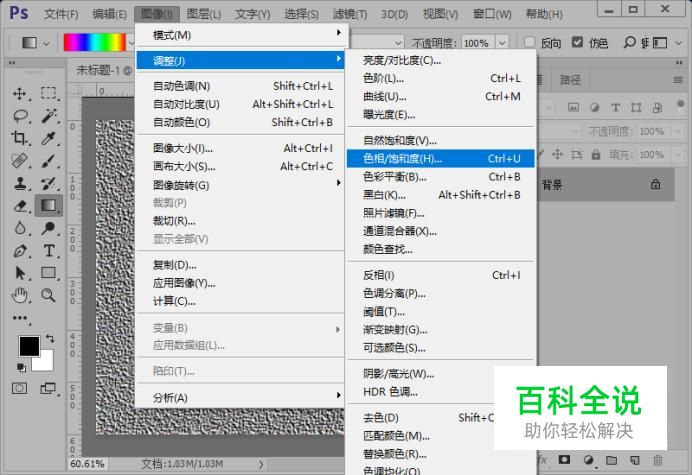Open the status bar info arrow
This screenshot has height=475, width=692.
point(261,464)
